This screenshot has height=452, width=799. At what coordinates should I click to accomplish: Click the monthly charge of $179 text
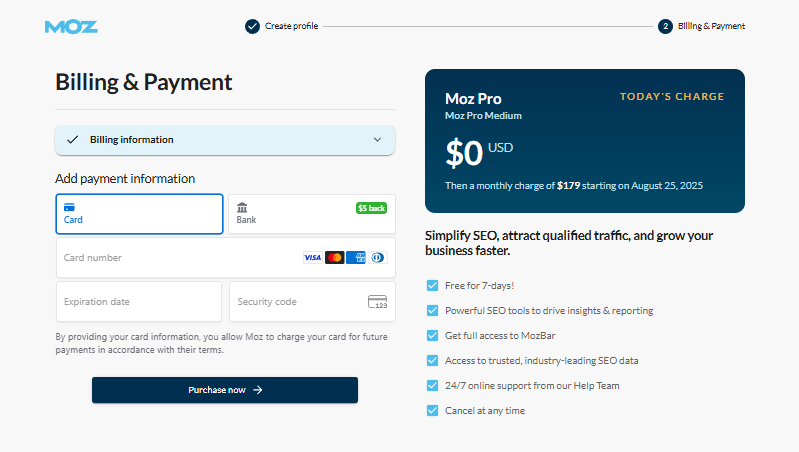point(574,185)
